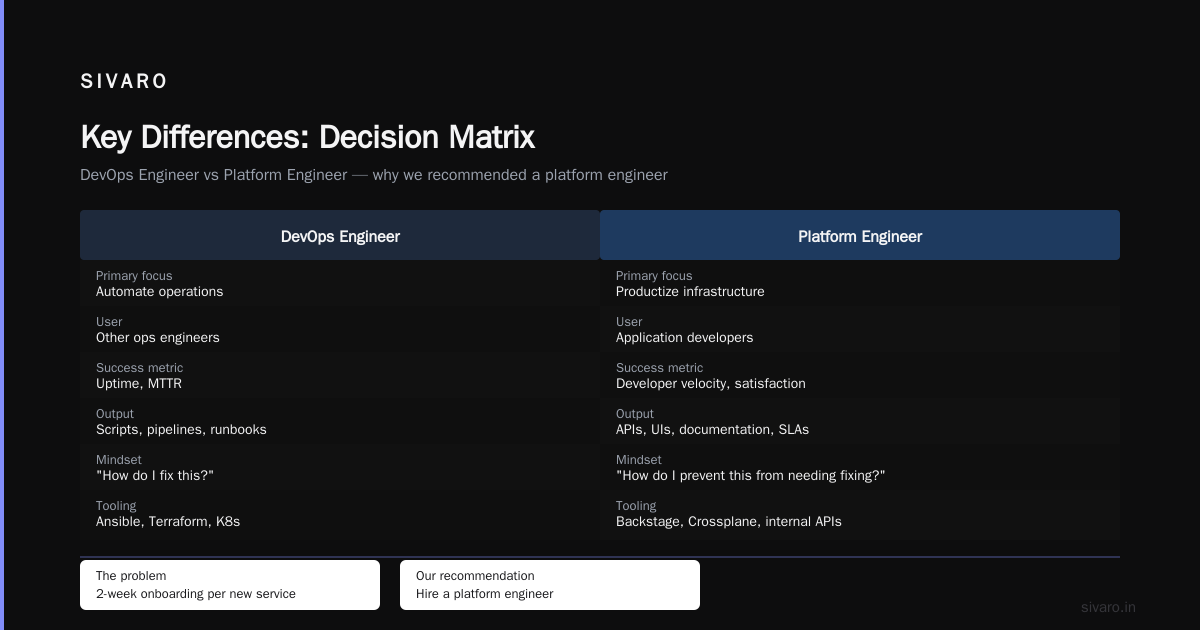Select the Other ops engineers cell
This screenshot has height=630, width=1200.
point(340,330)
